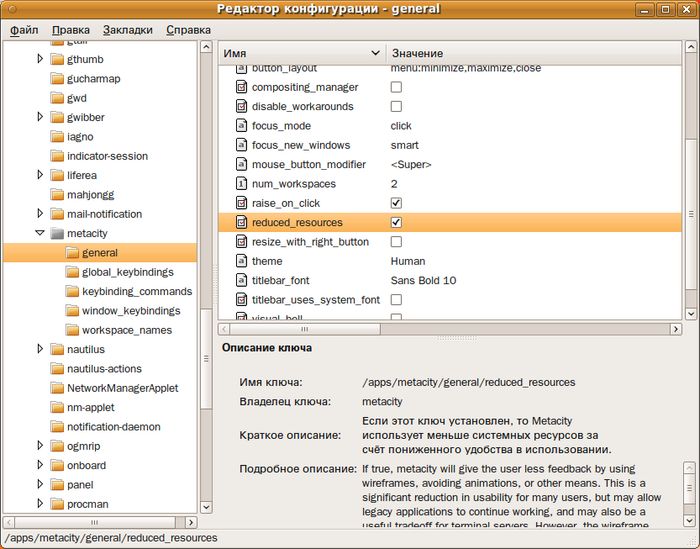Enable the resize_with_right_button checkbox
The image size is (700, 549).
pyautogui.click(x=396, y=242)
